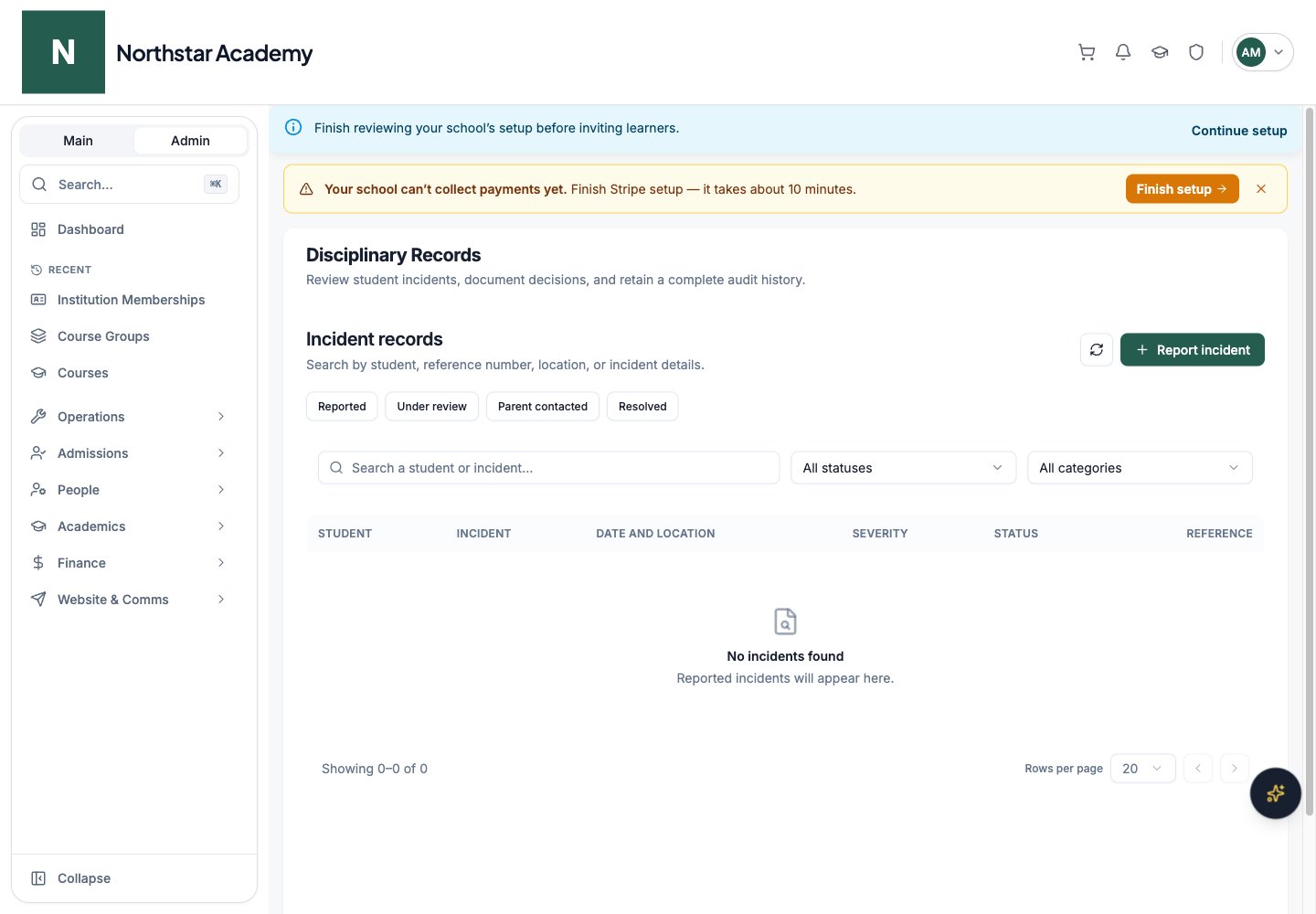Refresh the incident records

[x=1097, y=350]
